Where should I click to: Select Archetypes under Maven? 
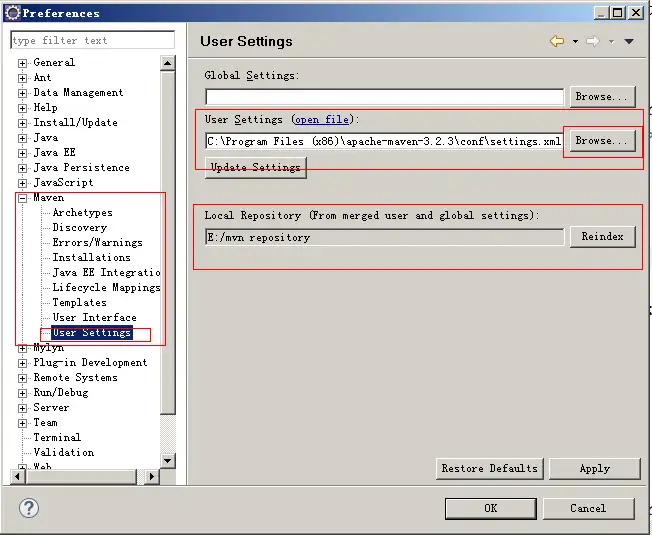coord(82,212)
